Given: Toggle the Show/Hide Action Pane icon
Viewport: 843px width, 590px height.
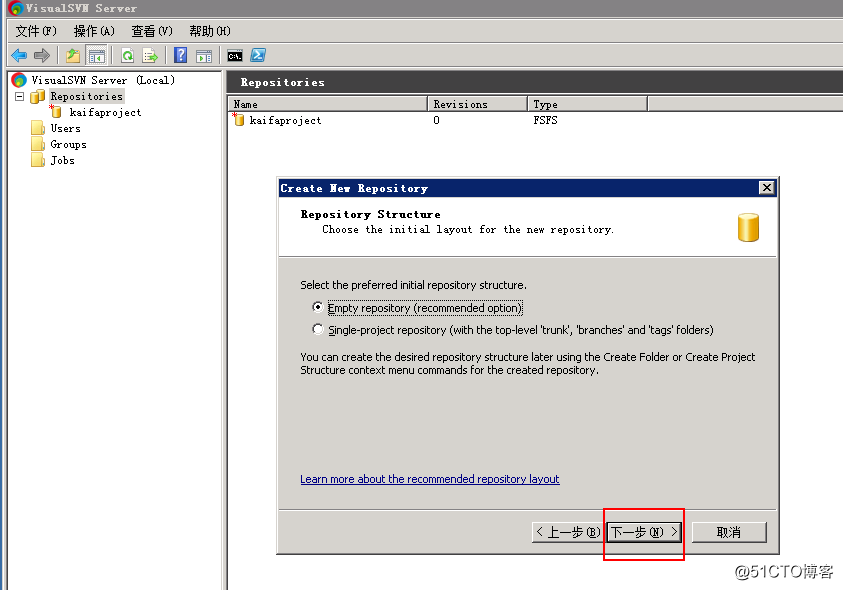Looking at the screenshot, I should tap(204, 55).
